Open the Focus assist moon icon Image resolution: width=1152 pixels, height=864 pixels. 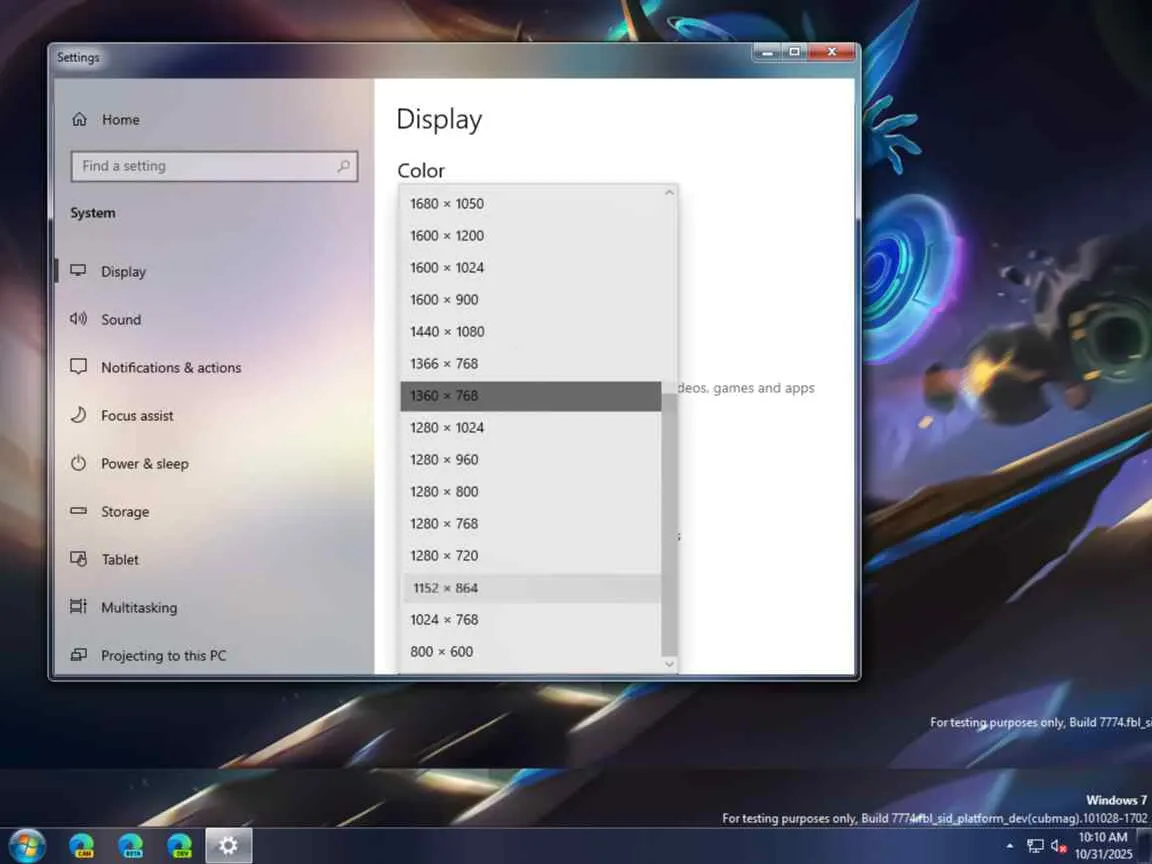(x=79, y=415)
